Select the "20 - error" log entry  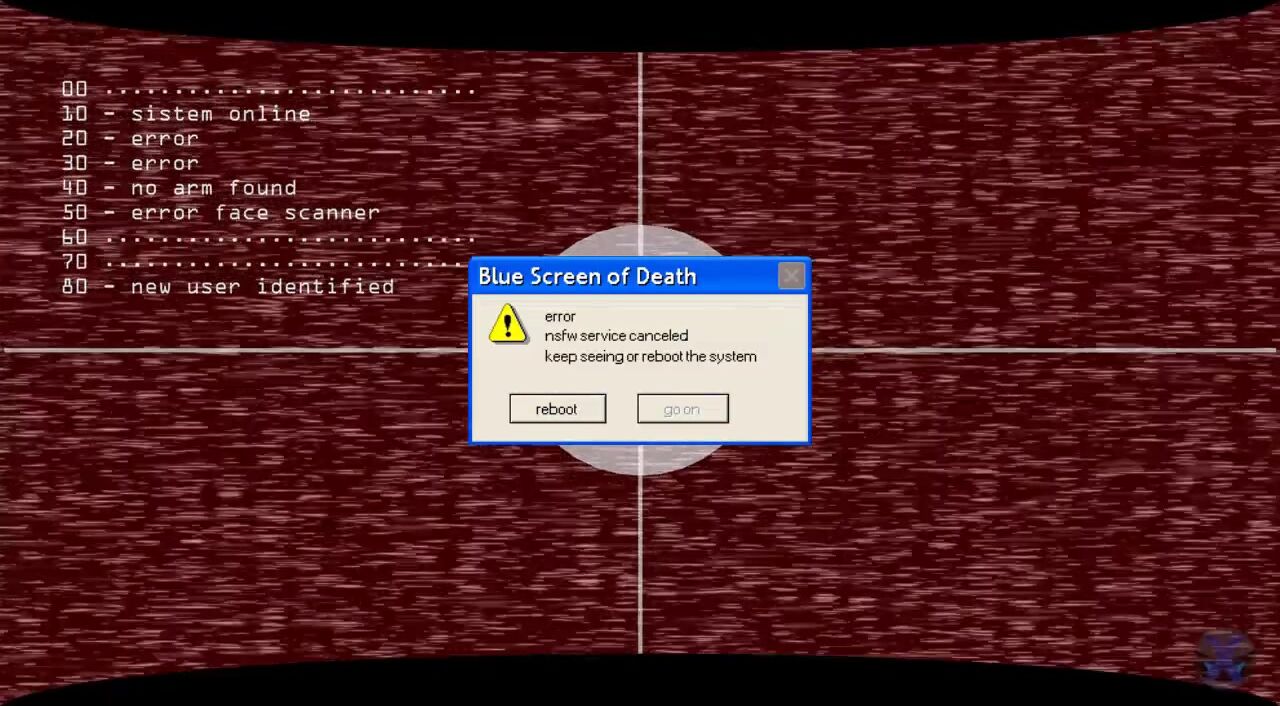click(130, 139)
